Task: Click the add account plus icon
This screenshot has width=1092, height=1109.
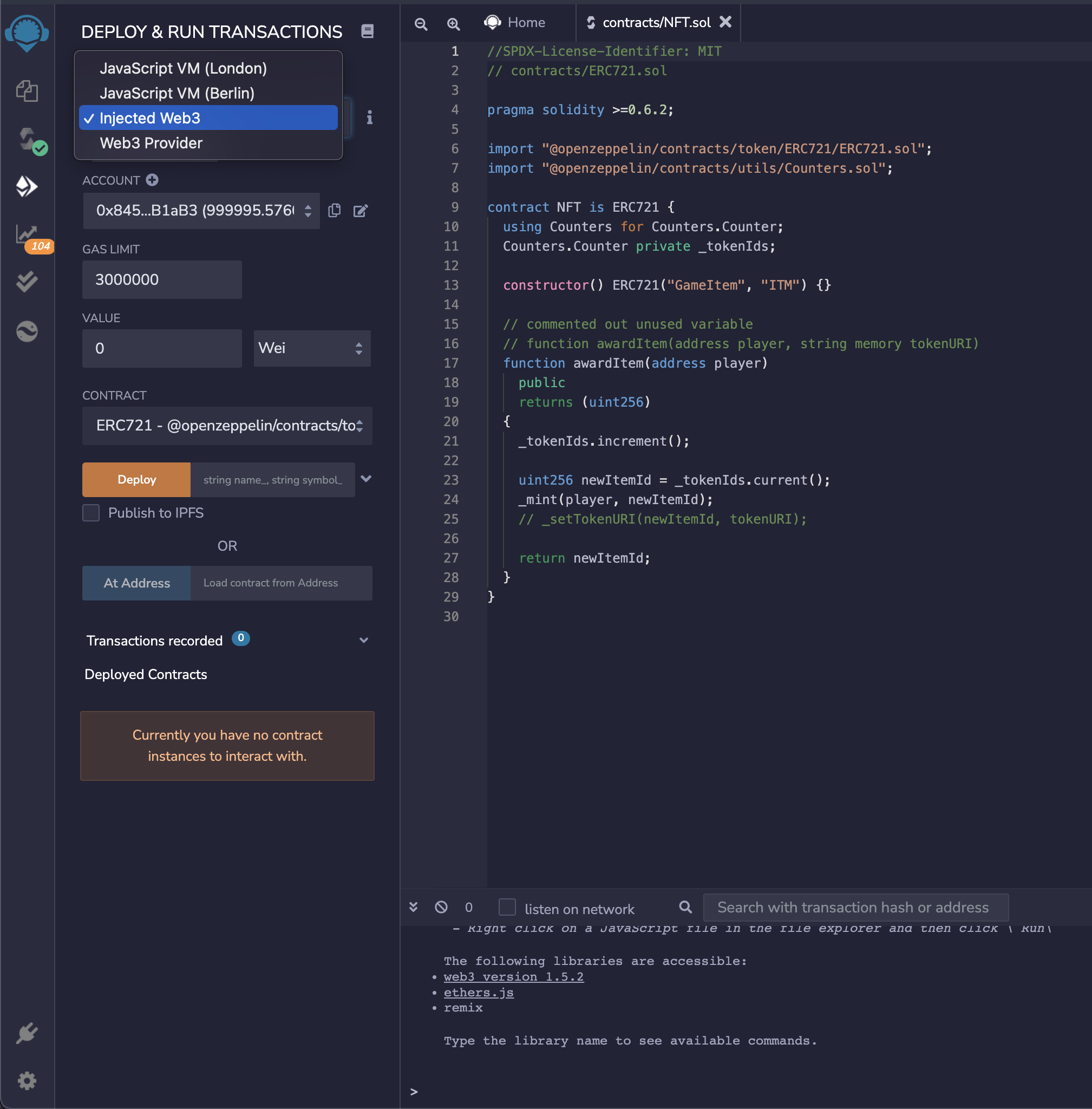Action: click(x=152, y=180)
